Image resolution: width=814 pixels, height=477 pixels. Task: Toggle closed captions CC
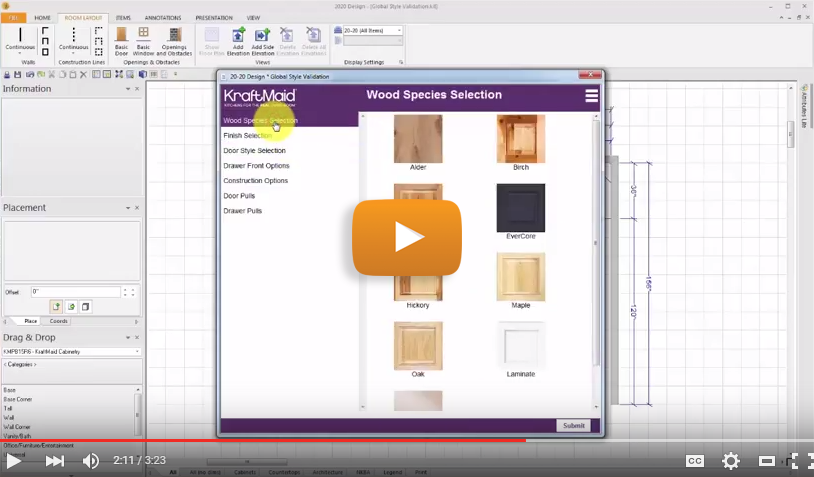coord(695,460)
